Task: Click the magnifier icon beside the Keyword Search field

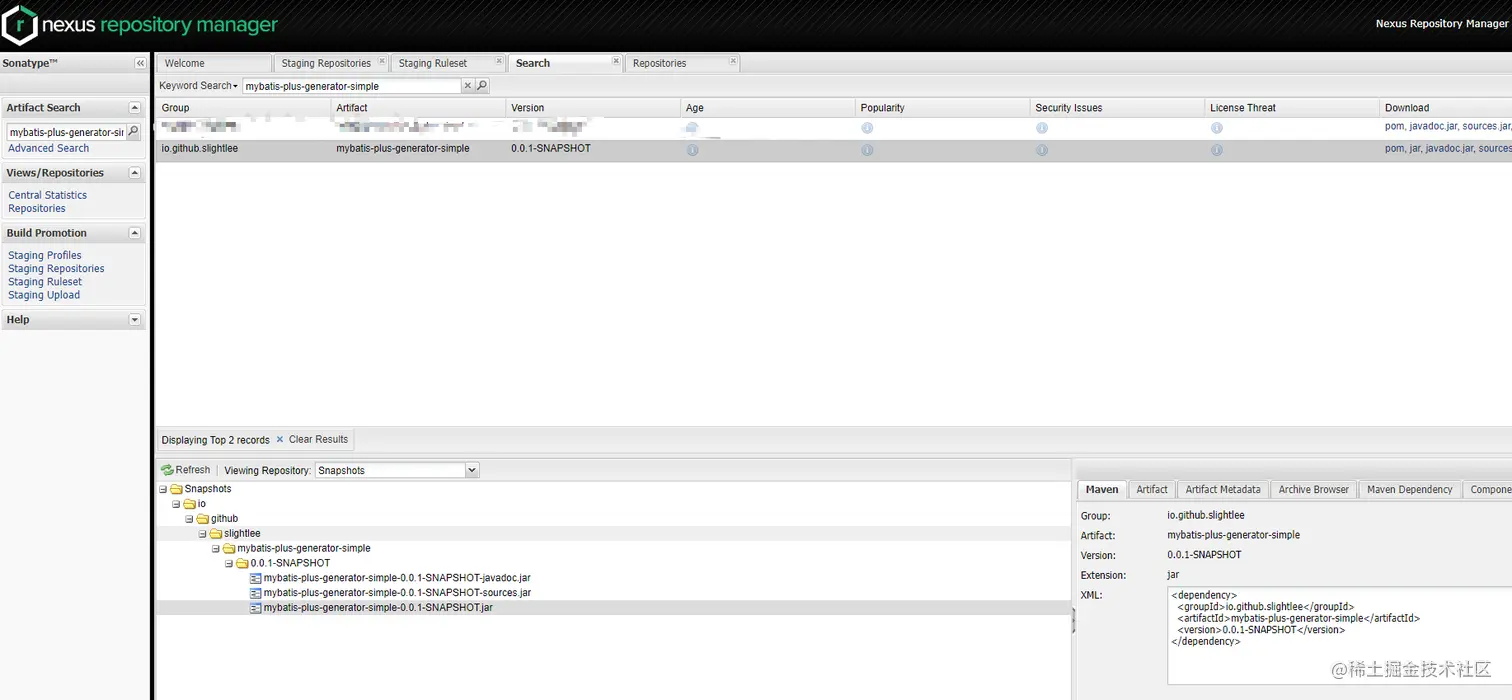Action: pyautogui.click(x=482, y=86)
